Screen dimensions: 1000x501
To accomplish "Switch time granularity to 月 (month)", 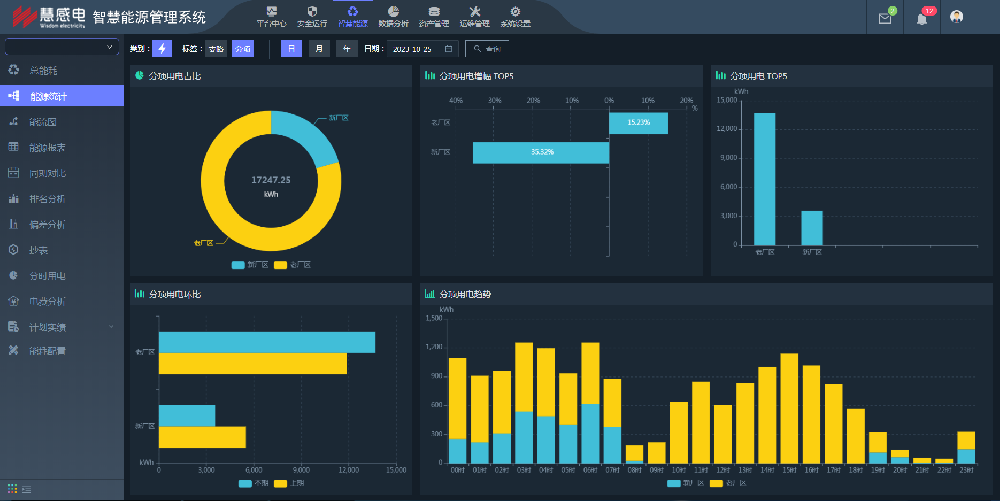I will pyautogui.click(x=318, y=48).
